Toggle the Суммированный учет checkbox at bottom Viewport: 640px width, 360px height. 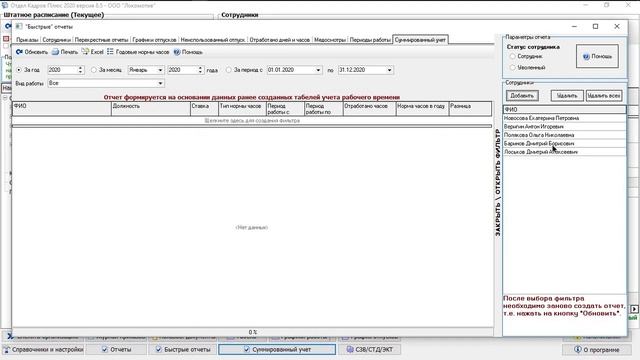tap(247, 349)
